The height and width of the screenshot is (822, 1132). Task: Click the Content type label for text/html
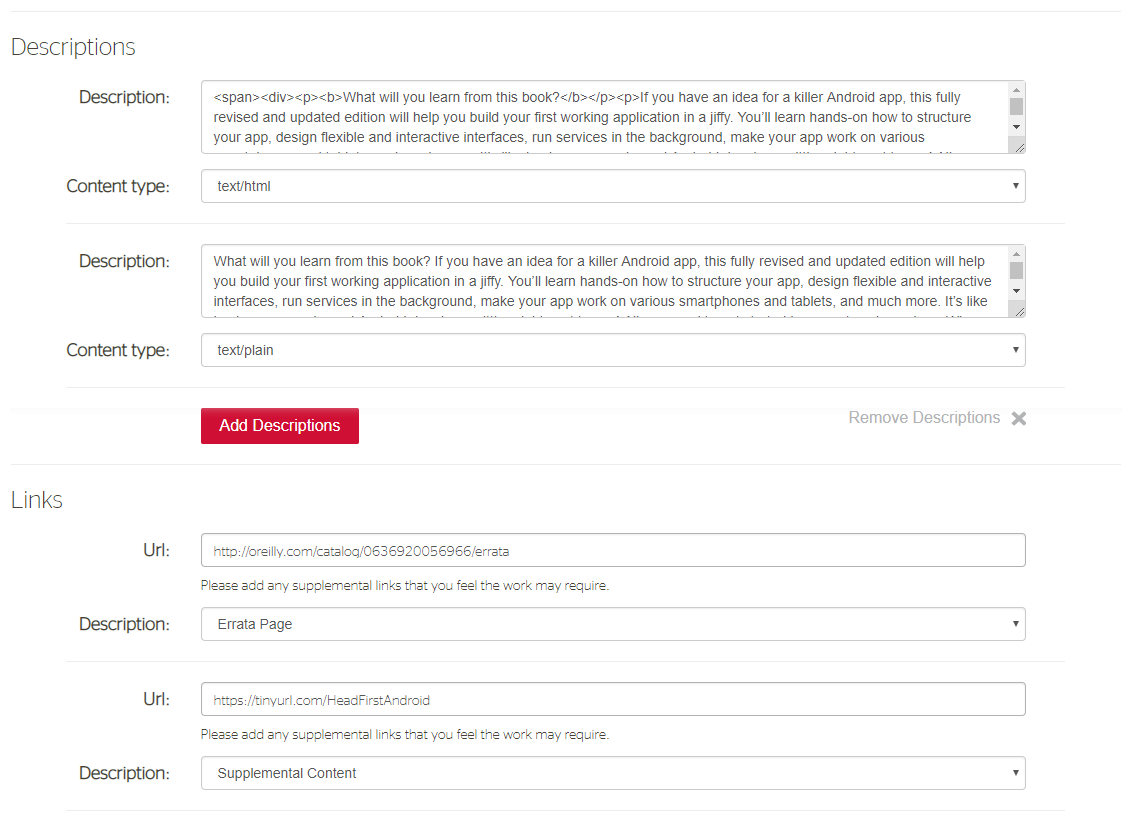click(118, 186)
